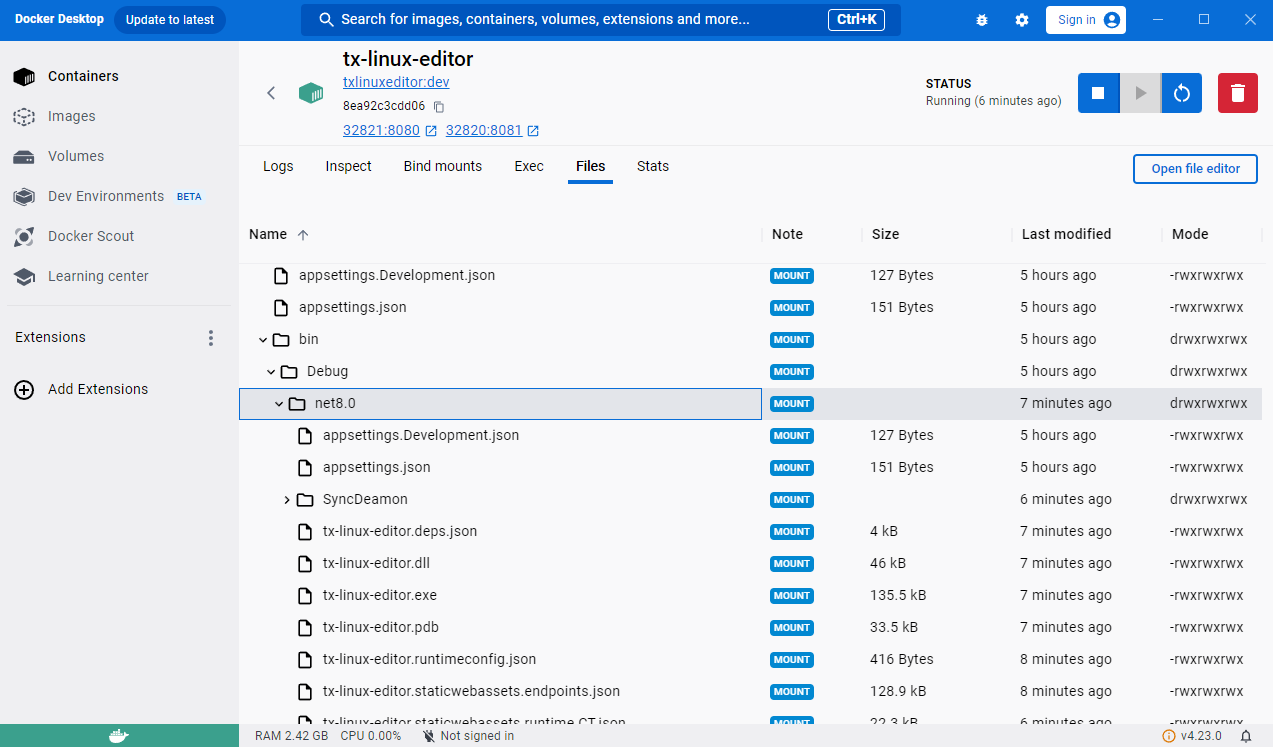This screenshot has width=1273, height=747.
Task: Open port link 32821:8080
Action: pyautogui.click(x=381, y=131)
